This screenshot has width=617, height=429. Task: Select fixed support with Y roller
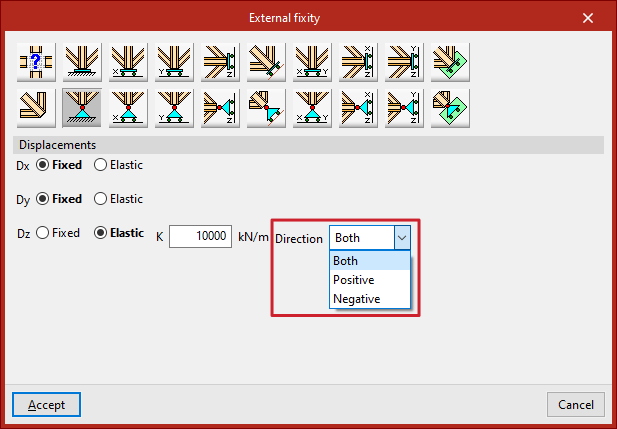pos(174,62)
